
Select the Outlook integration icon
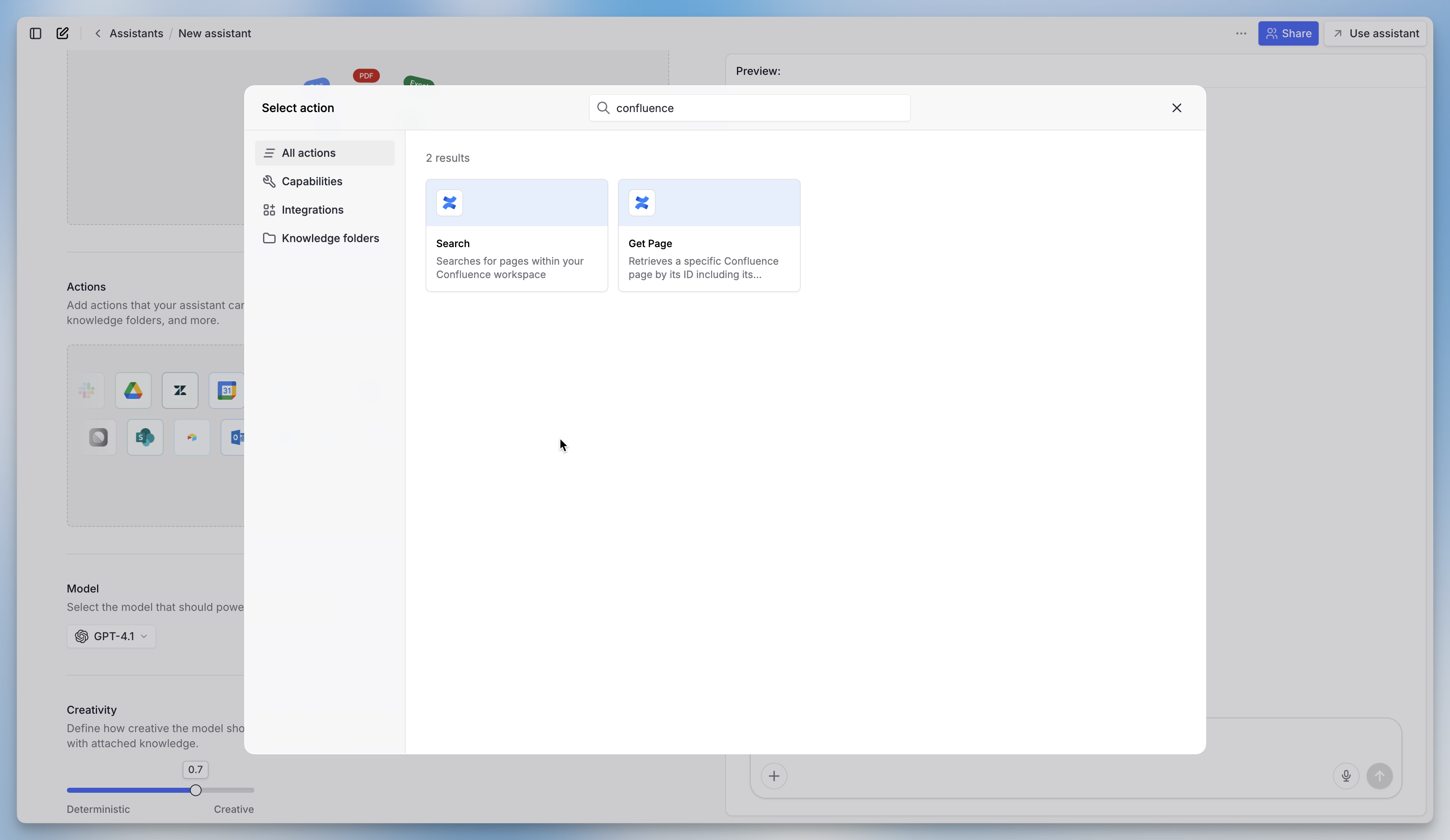233,437
